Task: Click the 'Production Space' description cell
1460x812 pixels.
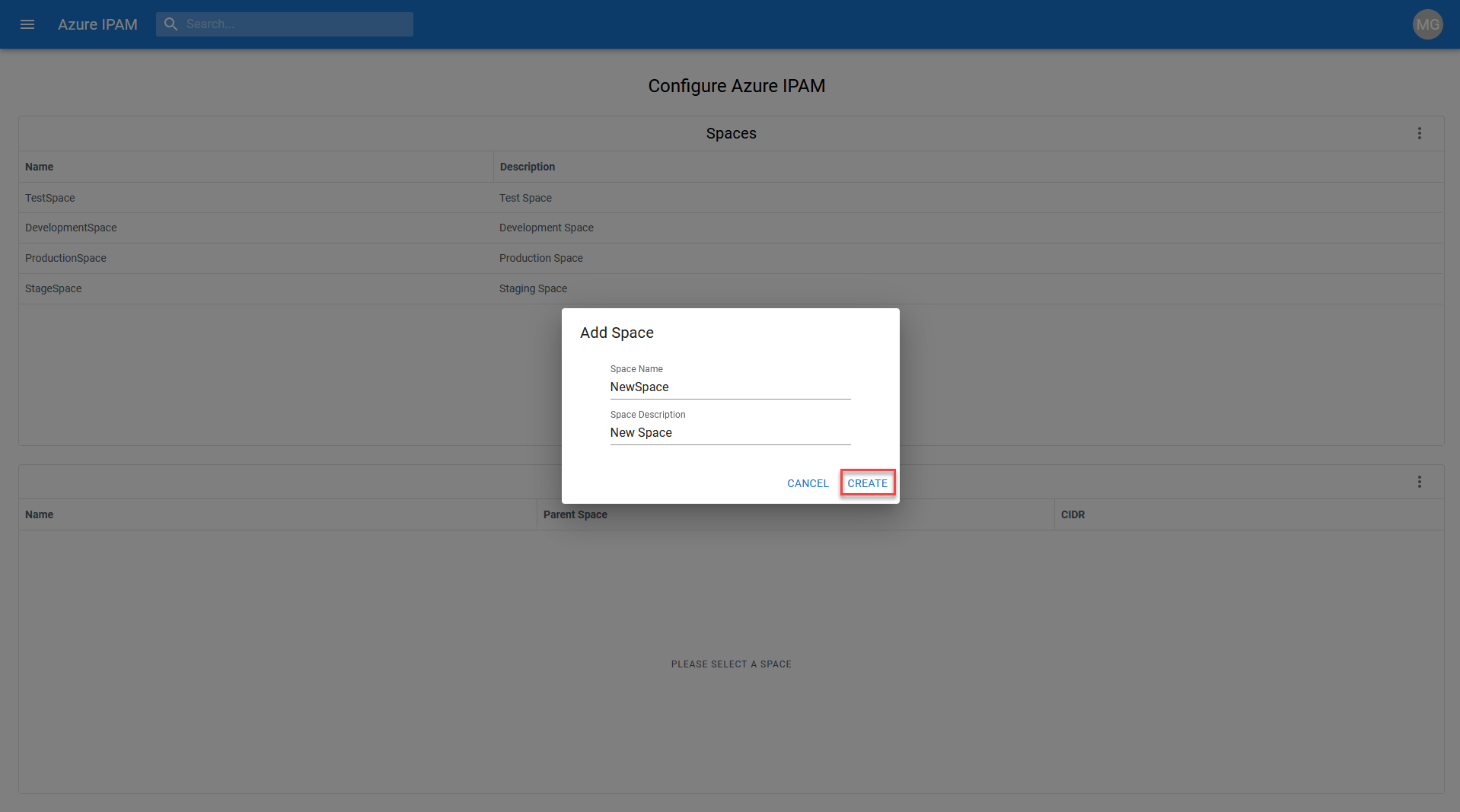Action: pos(541,258)
